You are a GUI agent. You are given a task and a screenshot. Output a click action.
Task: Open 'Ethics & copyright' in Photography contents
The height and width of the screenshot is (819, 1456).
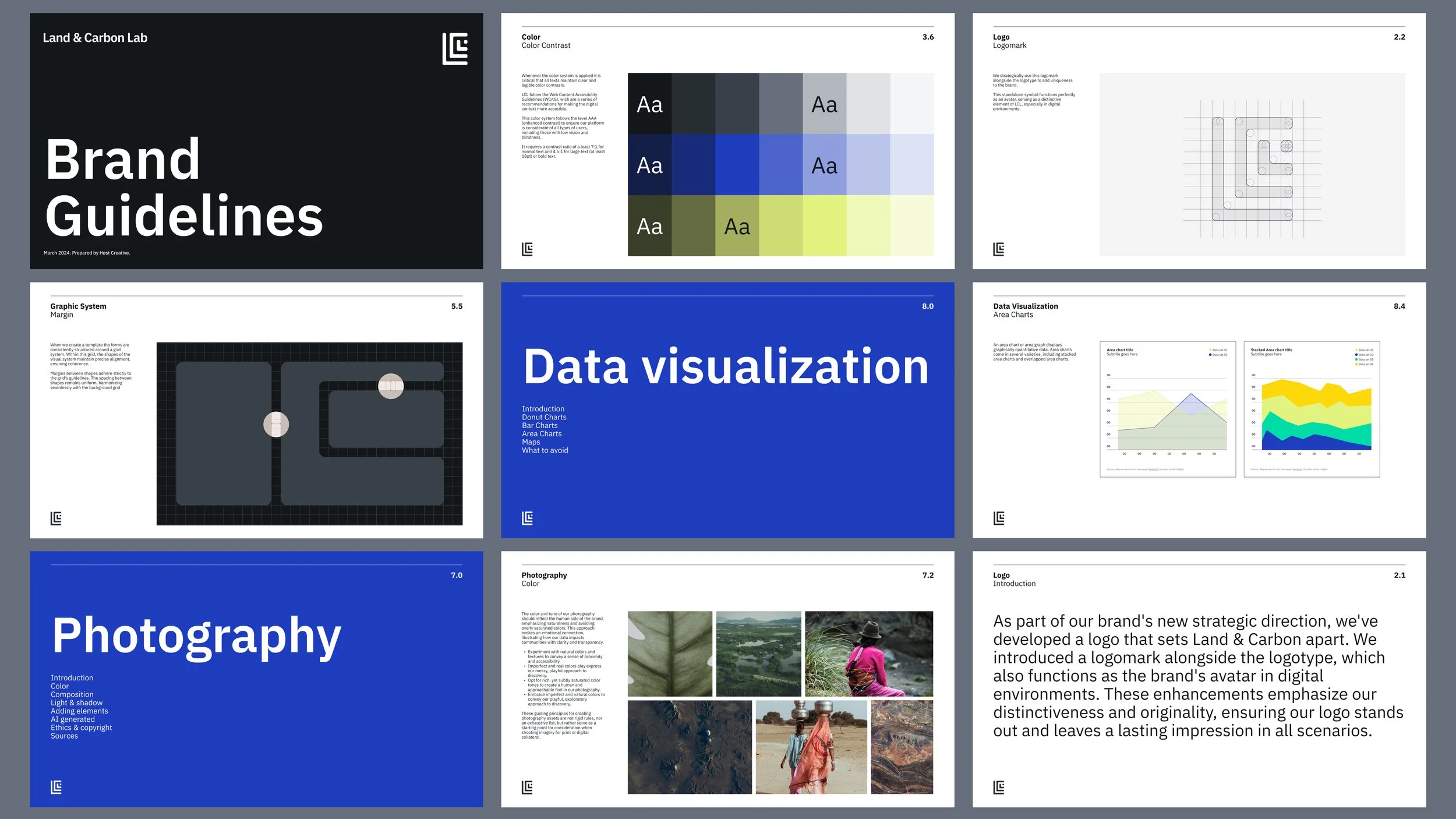(81, 728)
